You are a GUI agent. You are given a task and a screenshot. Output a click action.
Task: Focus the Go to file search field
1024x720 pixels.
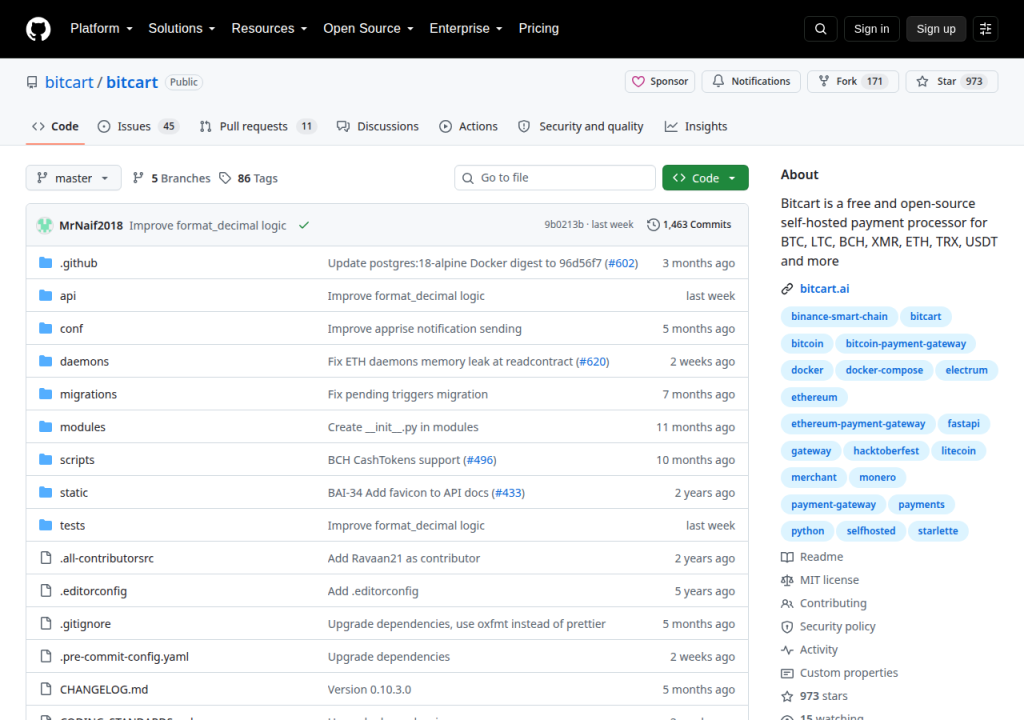click(x=554, y=178)
